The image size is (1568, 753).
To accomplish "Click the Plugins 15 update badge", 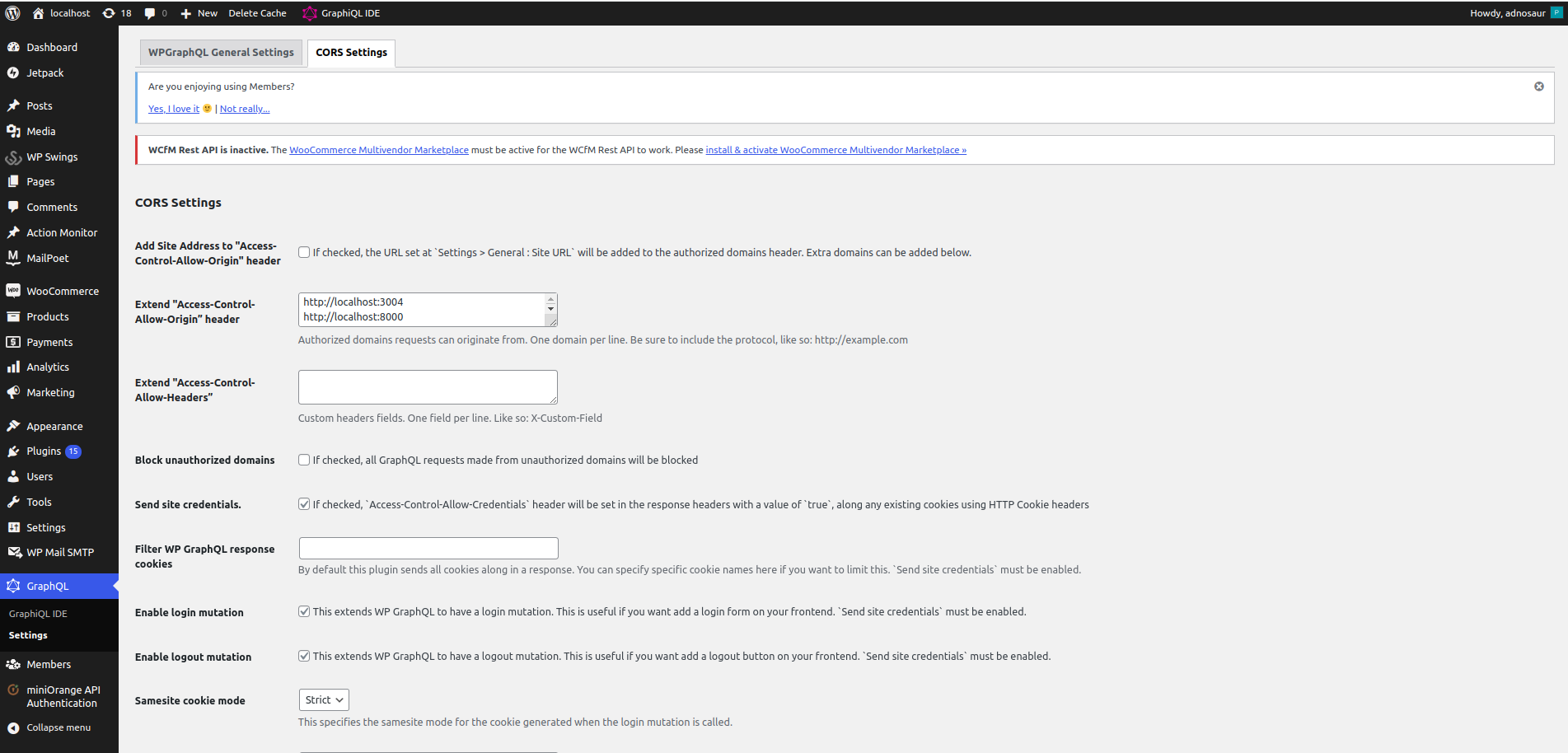I will point(73,451).
